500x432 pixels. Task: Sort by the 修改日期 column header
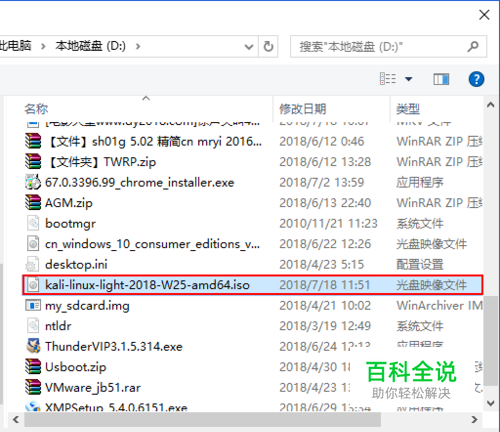pyautogui.click(x=303, y=109)
